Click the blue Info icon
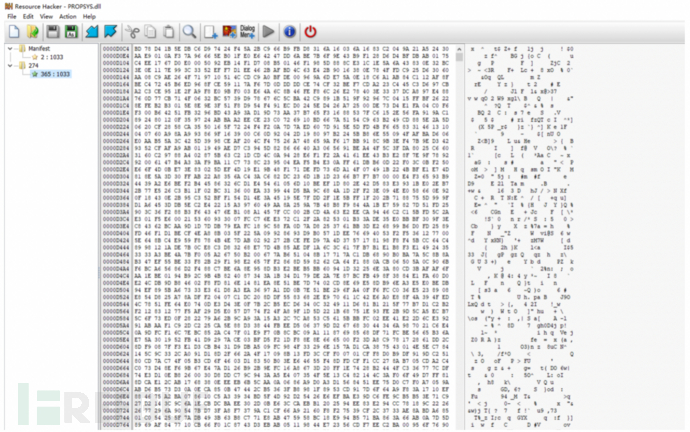This screenshot has width=690, height=432. [289, 32]
